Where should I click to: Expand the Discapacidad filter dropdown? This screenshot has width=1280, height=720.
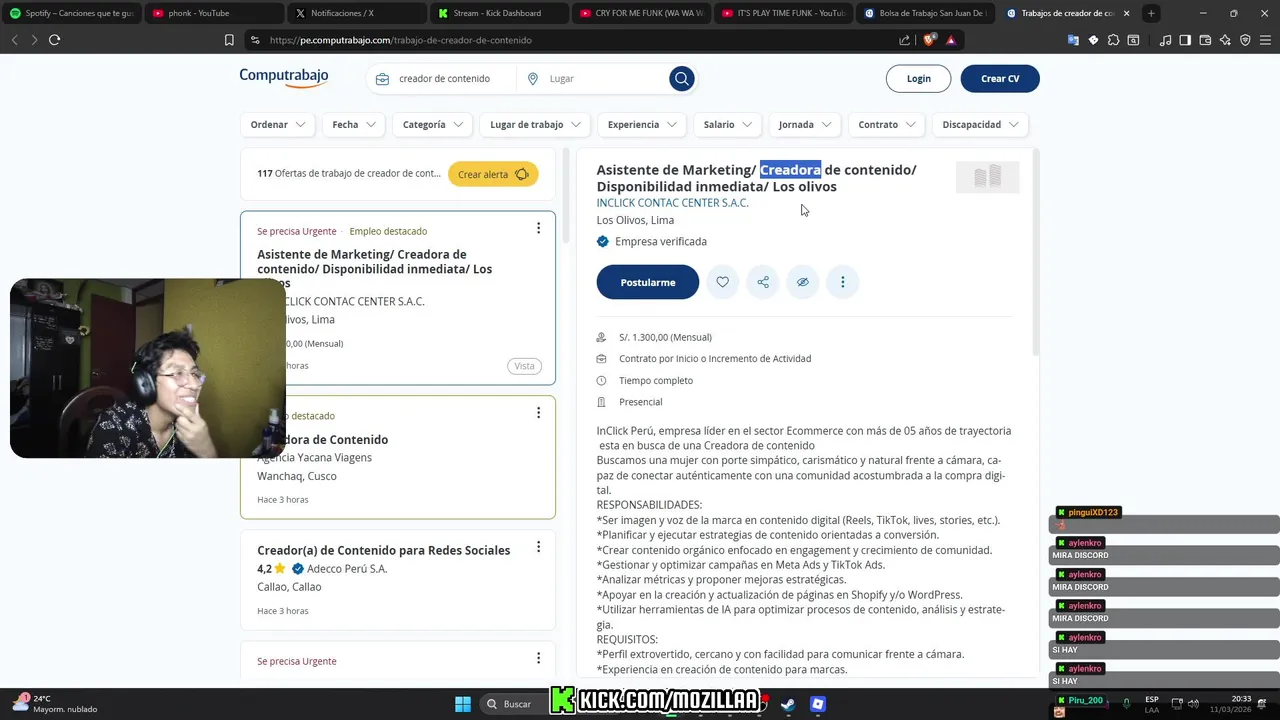point(980,124)
